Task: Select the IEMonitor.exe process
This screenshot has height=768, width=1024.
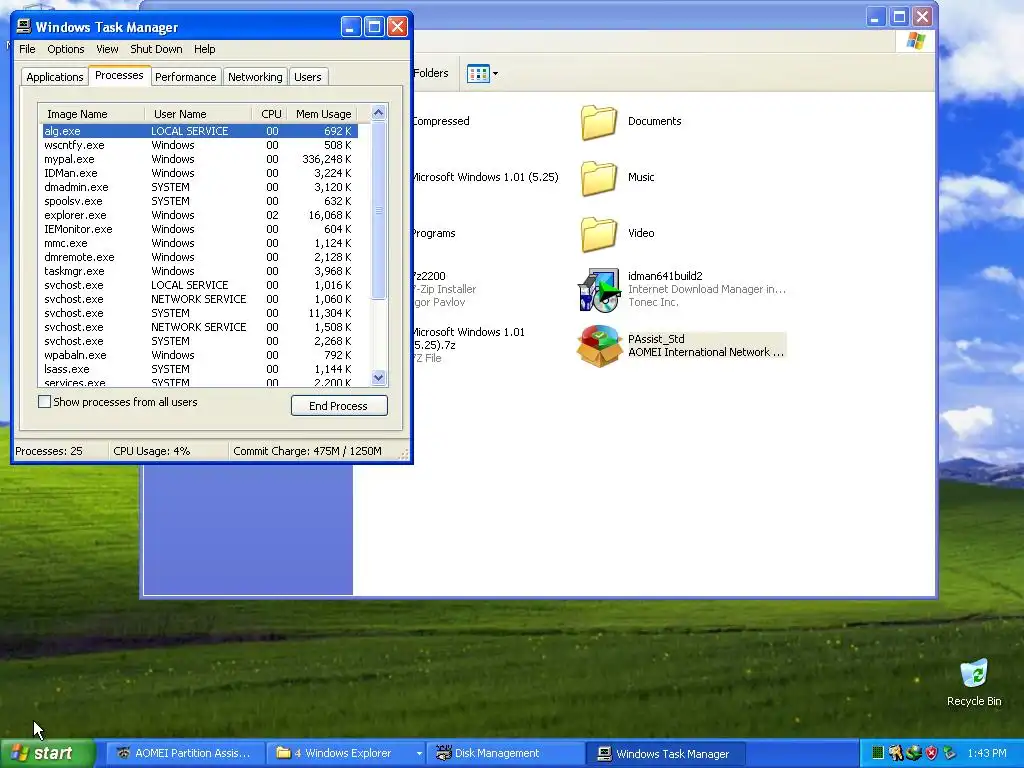Action: click(x=199, y=229)
